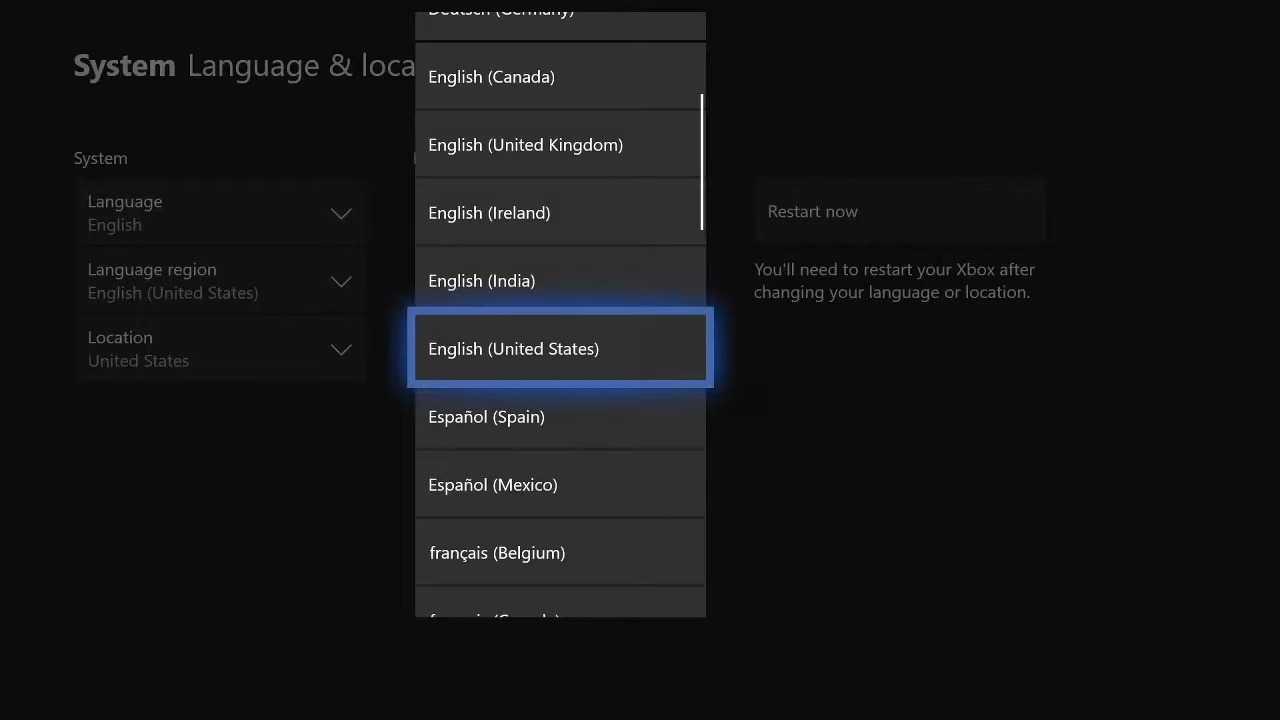
Task: Pick English (Ireland) language region
Action: [x=559, y=213]
